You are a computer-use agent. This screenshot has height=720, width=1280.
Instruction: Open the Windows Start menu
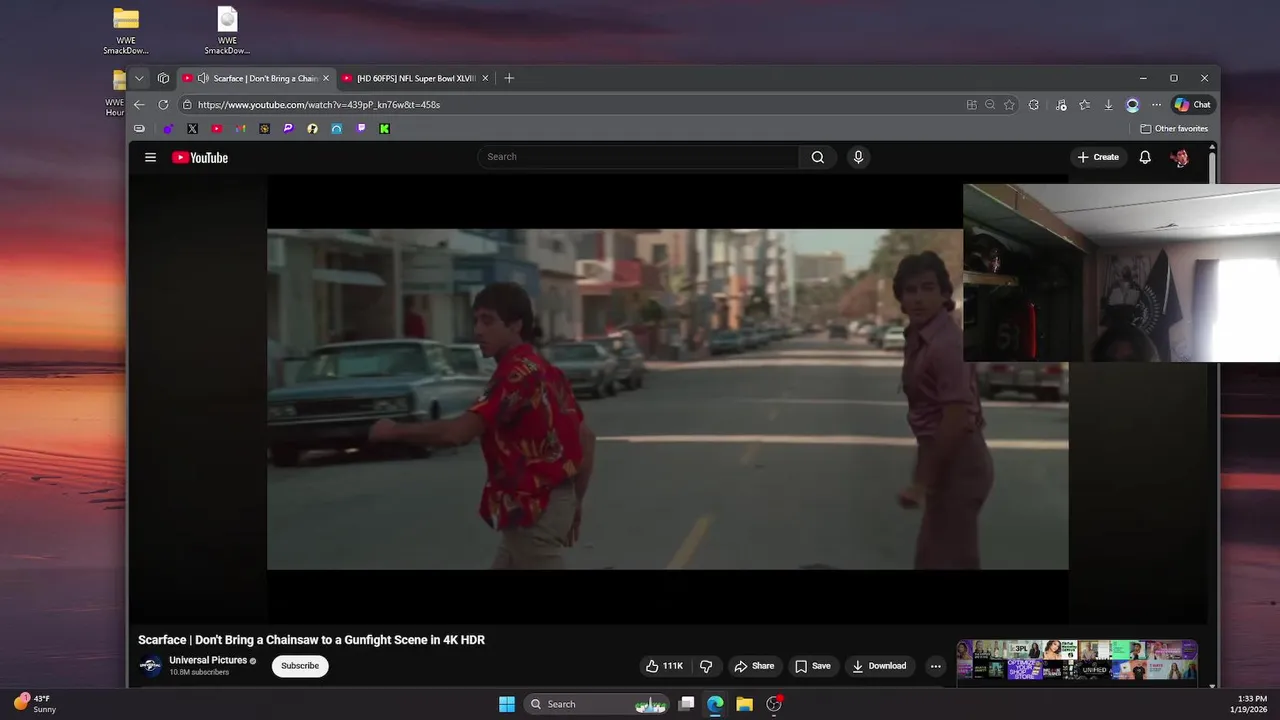507,704
